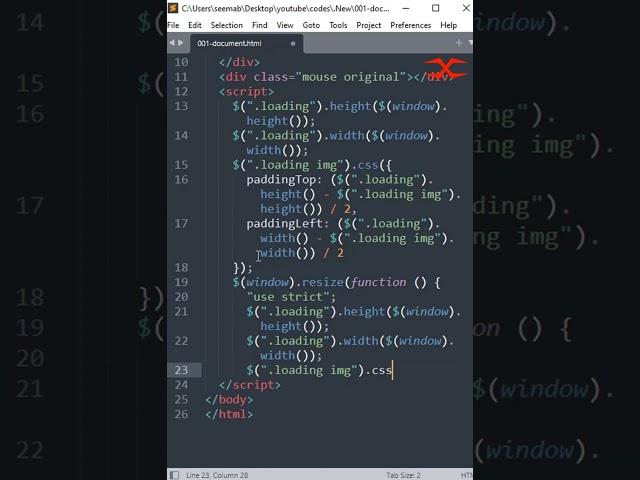The image size is (640, 480).
Task: Add a new tab with plus icon
Action: (459, 42)
